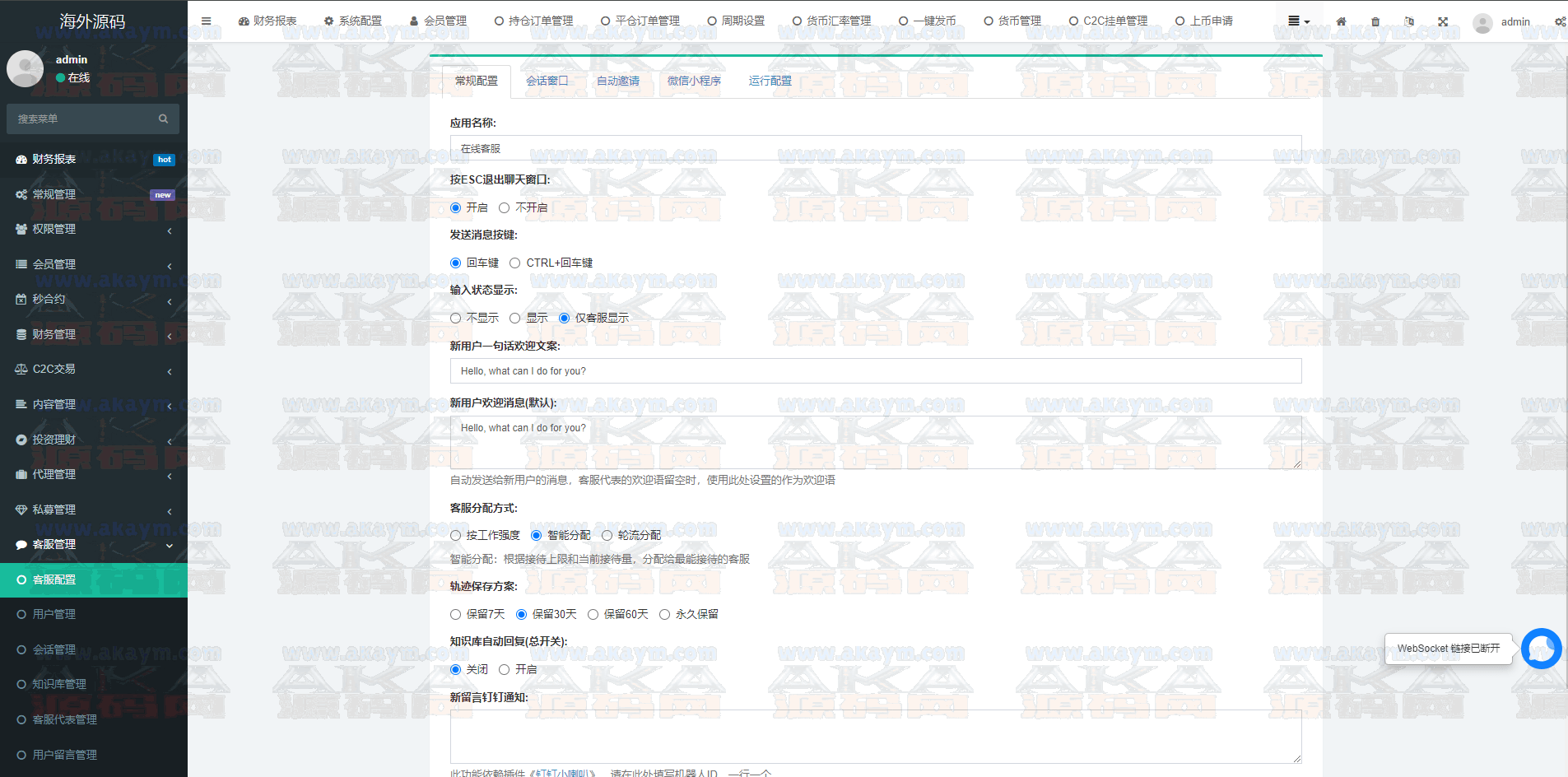Click the language translate icon
The height and width of the screenshot is (777, 1568).
[x=1409, y=21]
